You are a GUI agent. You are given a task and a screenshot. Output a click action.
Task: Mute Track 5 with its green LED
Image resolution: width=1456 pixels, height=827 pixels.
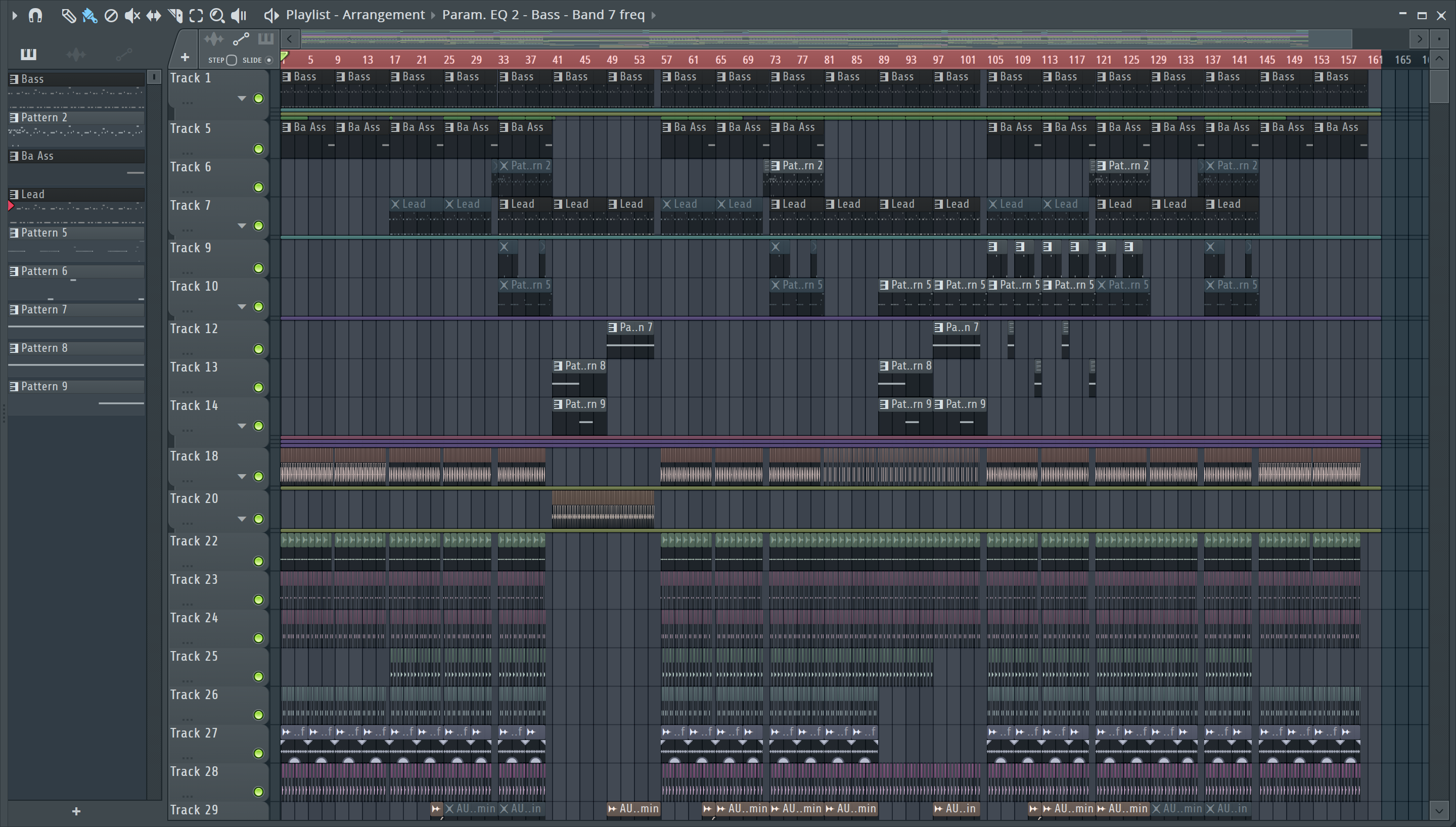point(258,149)
